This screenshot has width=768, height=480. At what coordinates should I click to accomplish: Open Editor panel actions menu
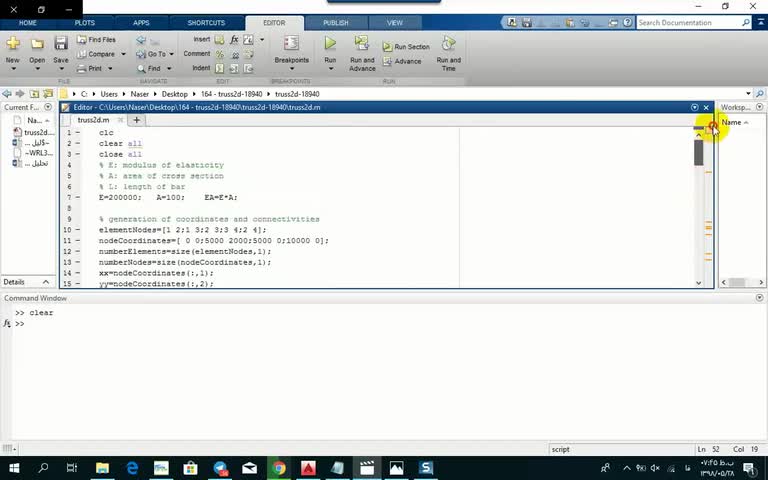click(x=695, y=107)
